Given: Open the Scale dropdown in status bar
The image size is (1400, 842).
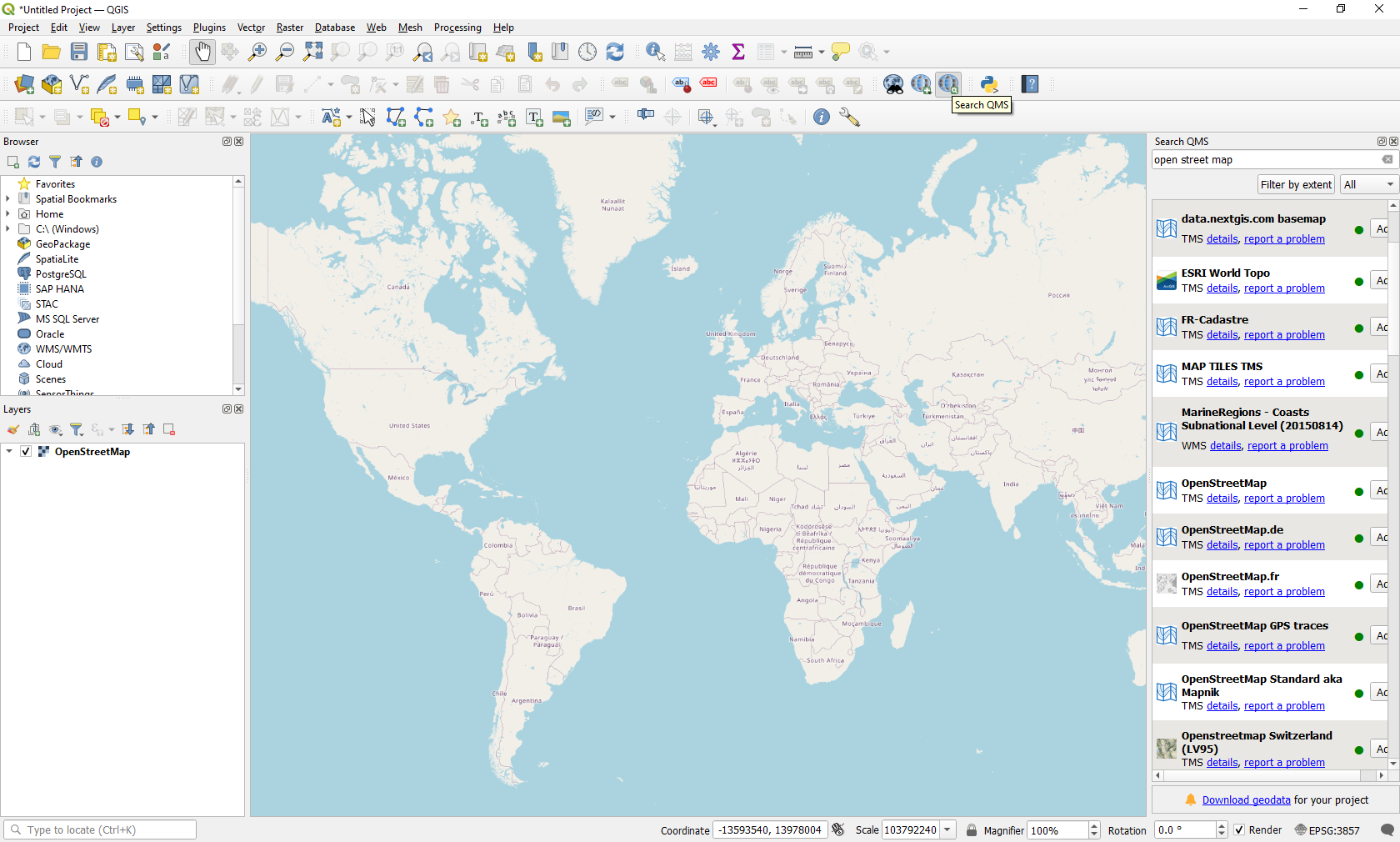Looking at the screenshot, I should [x=947, y=830].
